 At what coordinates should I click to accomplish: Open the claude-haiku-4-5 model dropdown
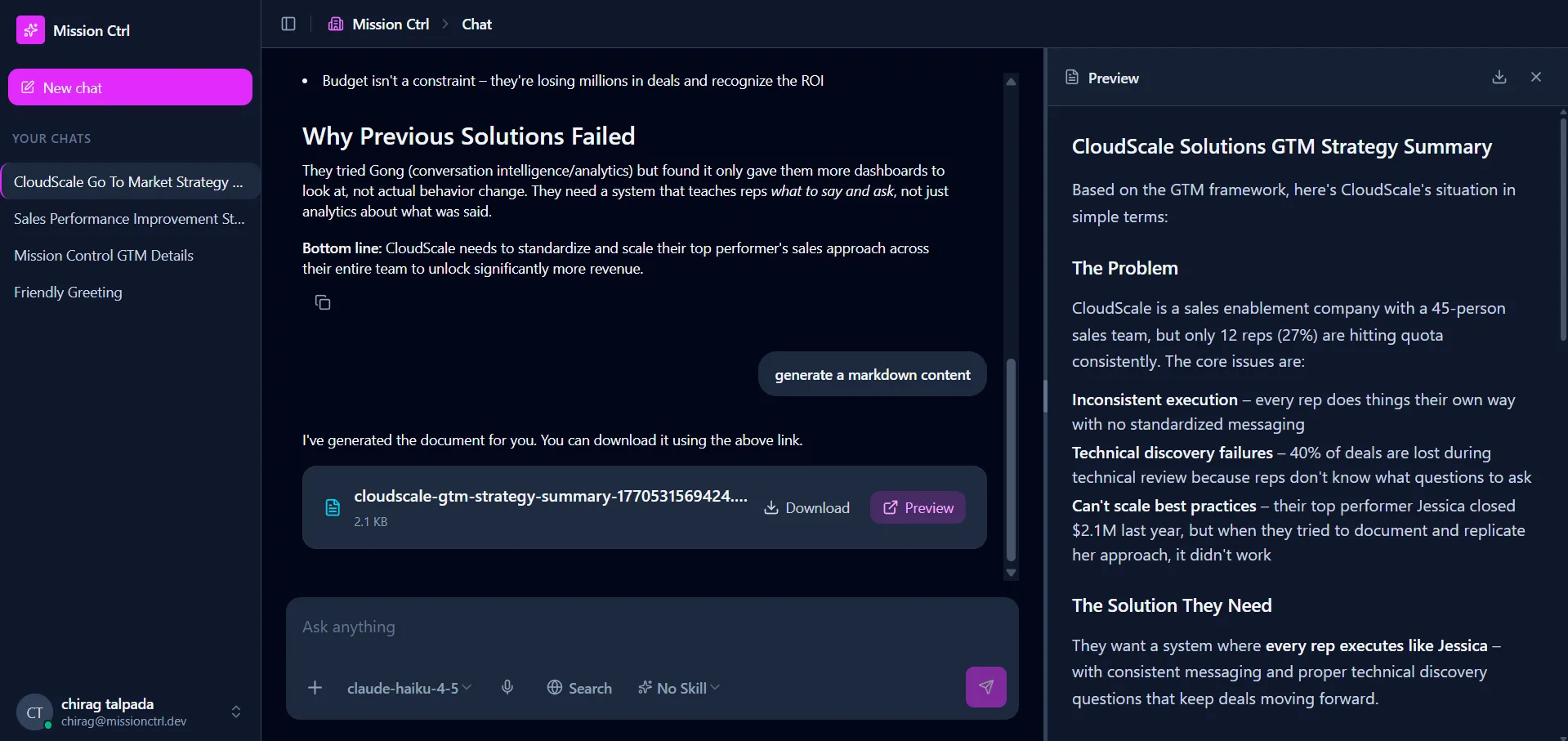click(x=409, y=688)
